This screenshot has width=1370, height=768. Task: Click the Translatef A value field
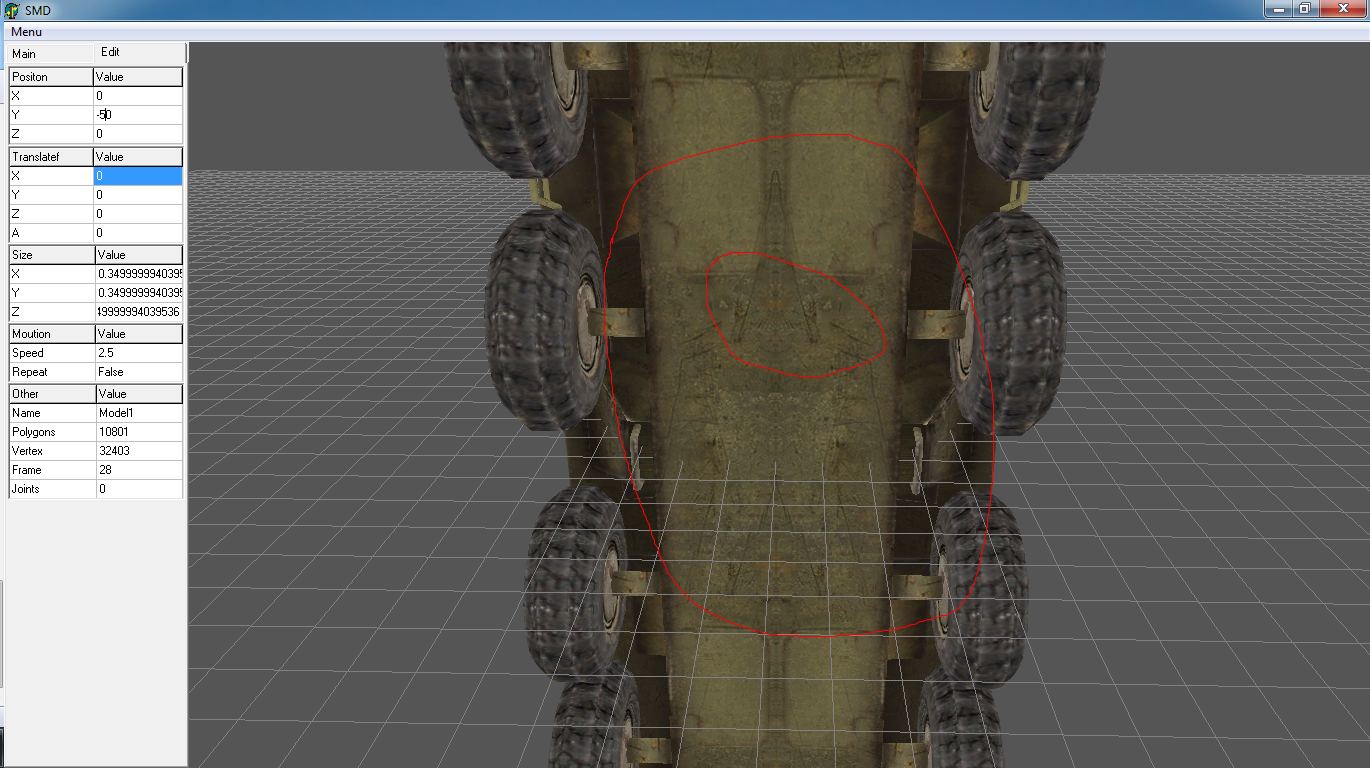[138, 233]
